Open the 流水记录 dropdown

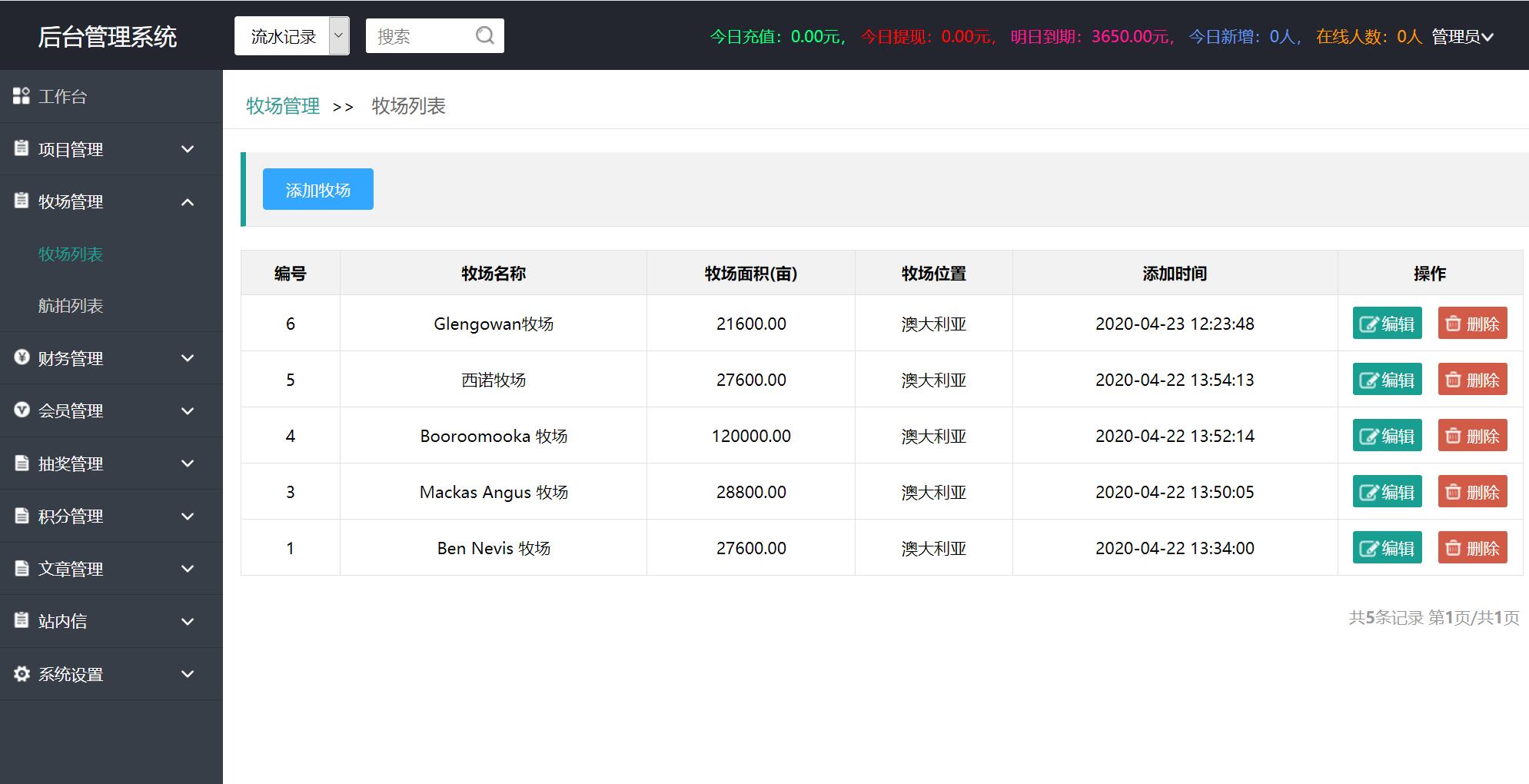(292, 35)
